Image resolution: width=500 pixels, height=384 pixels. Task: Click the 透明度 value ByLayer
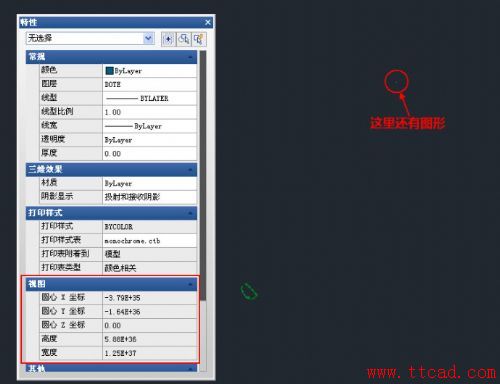click(149, 140)
